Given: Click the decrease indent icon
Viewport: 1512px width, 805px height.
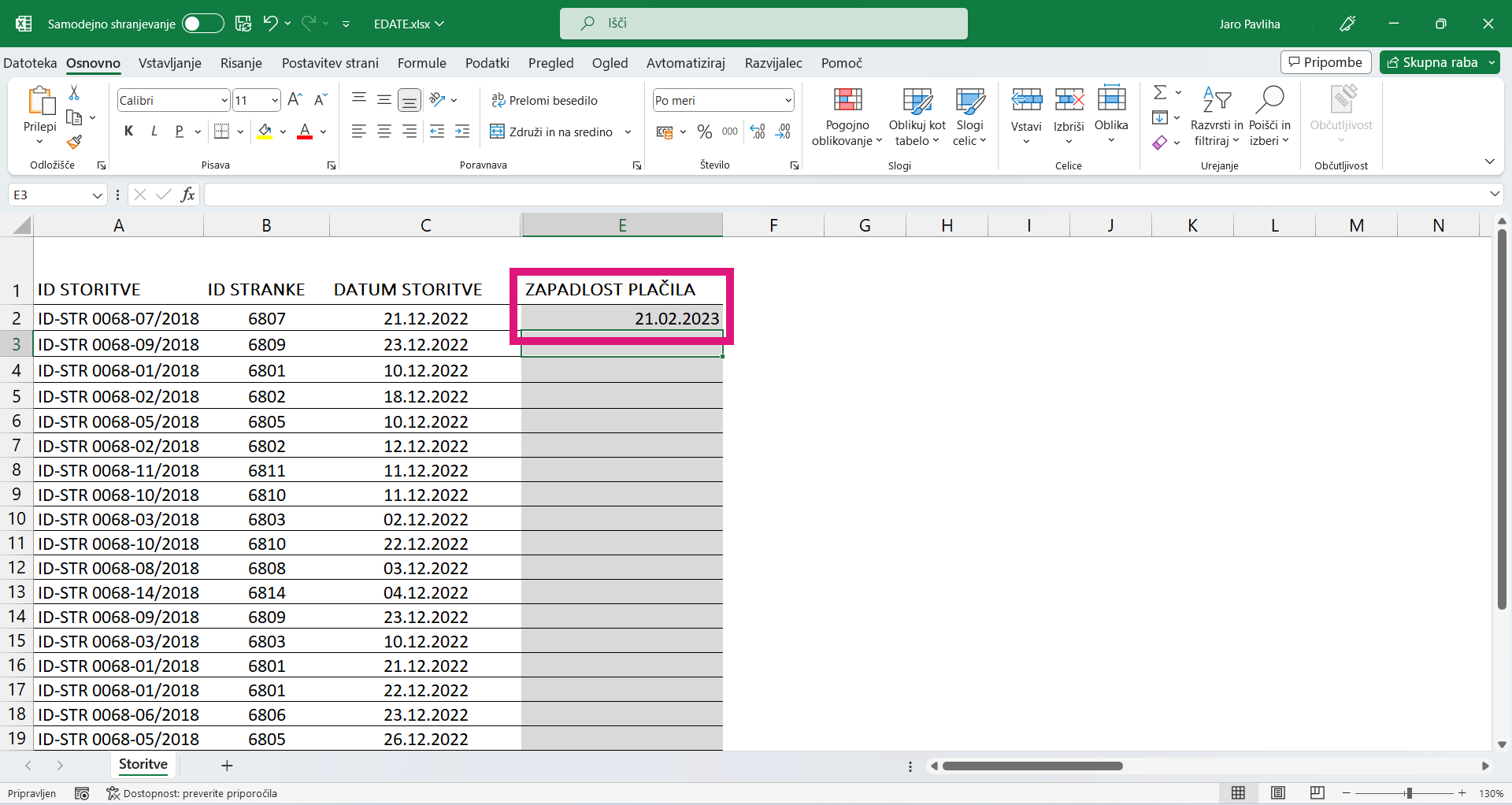Looking at the screenshot, I should point(437,132).
